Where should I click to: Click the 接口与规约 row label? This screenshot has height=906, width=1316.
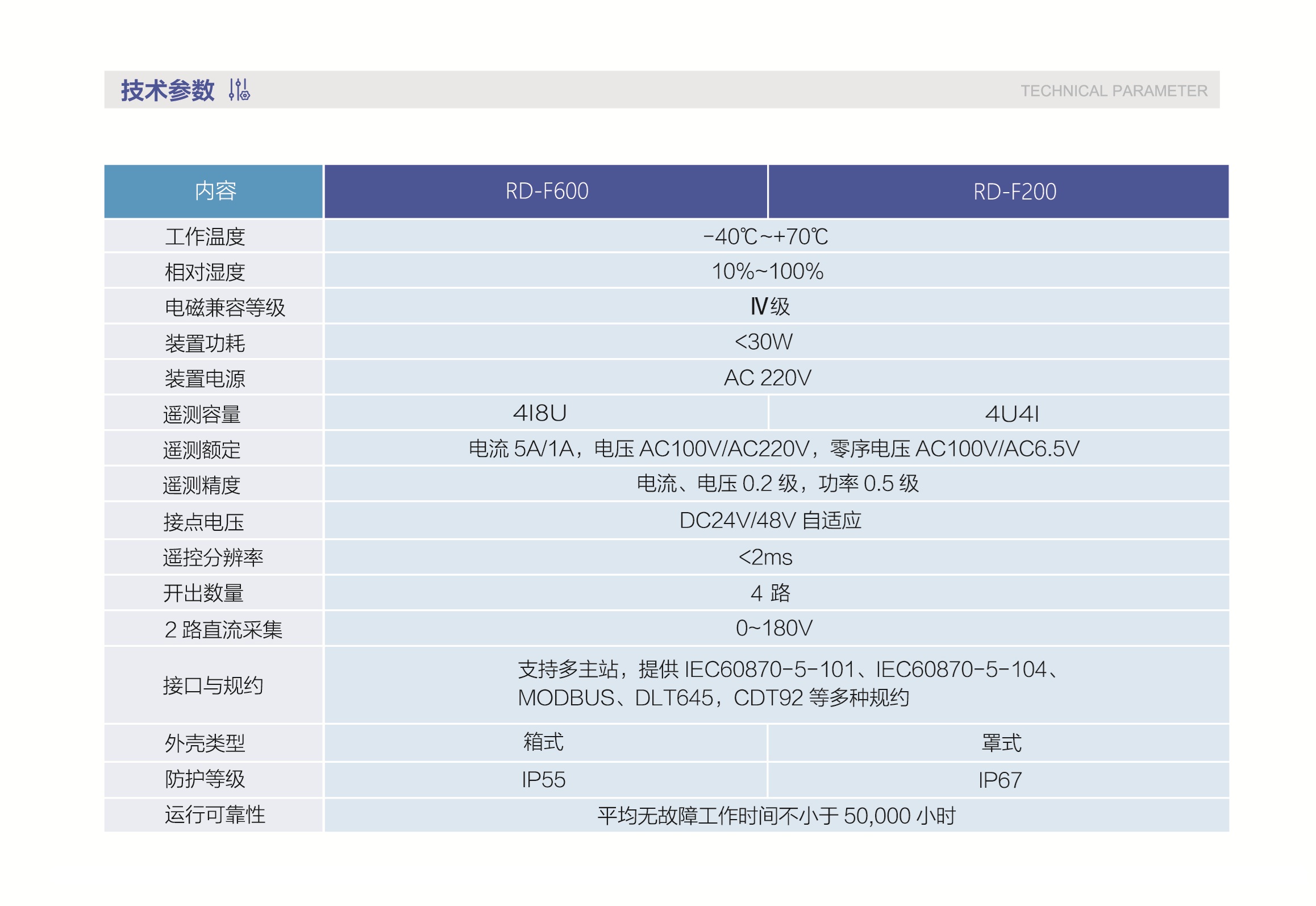[x=213, y=685]
